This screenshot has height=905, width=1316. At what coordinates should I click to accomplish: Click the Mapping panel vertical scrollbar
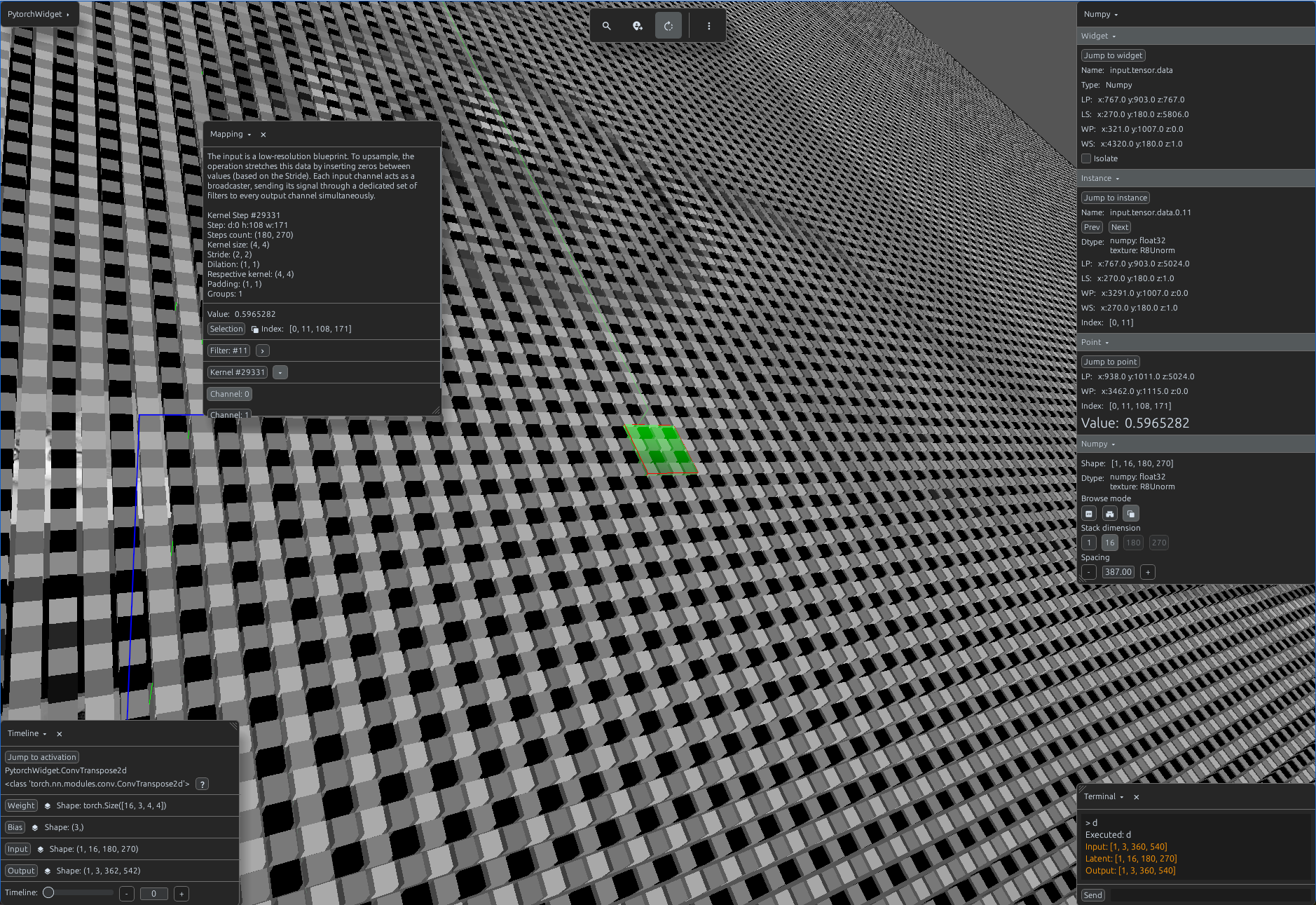[x=440, y=266]
